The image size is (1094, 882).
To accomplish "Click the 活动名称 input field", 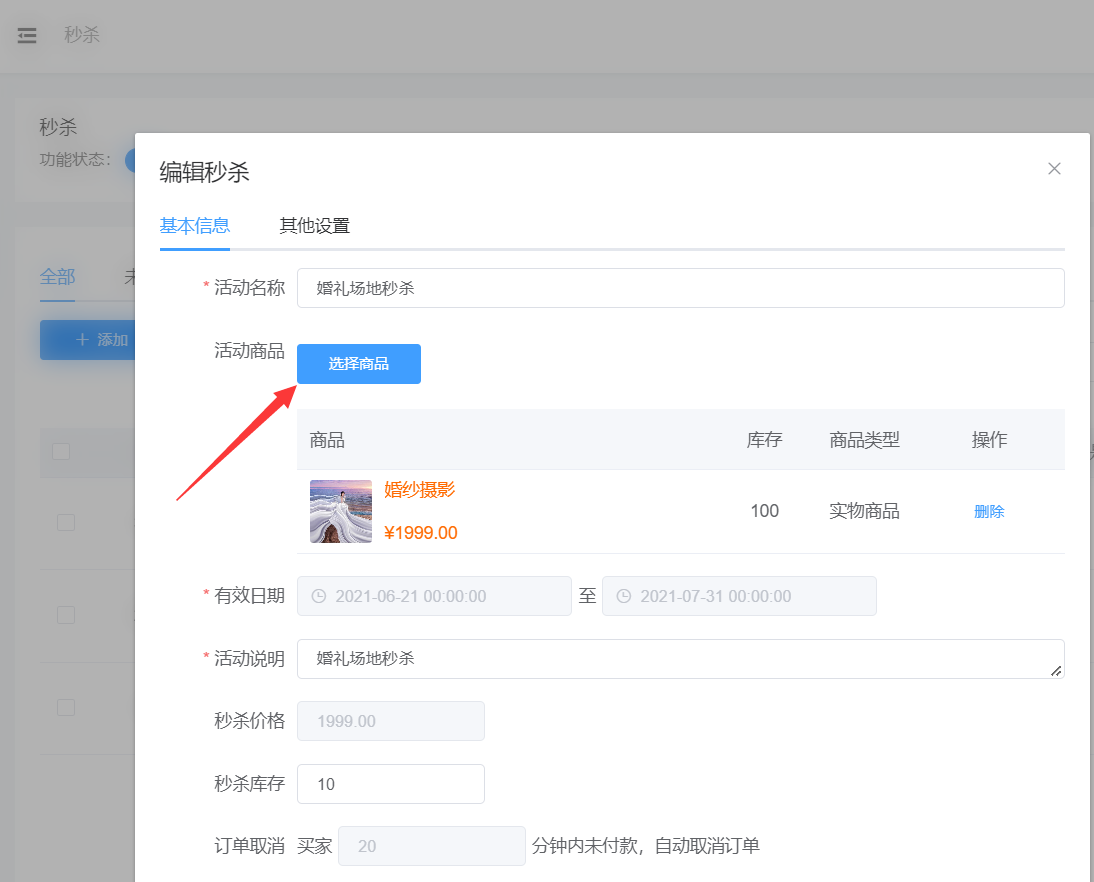I will point(680,288).
